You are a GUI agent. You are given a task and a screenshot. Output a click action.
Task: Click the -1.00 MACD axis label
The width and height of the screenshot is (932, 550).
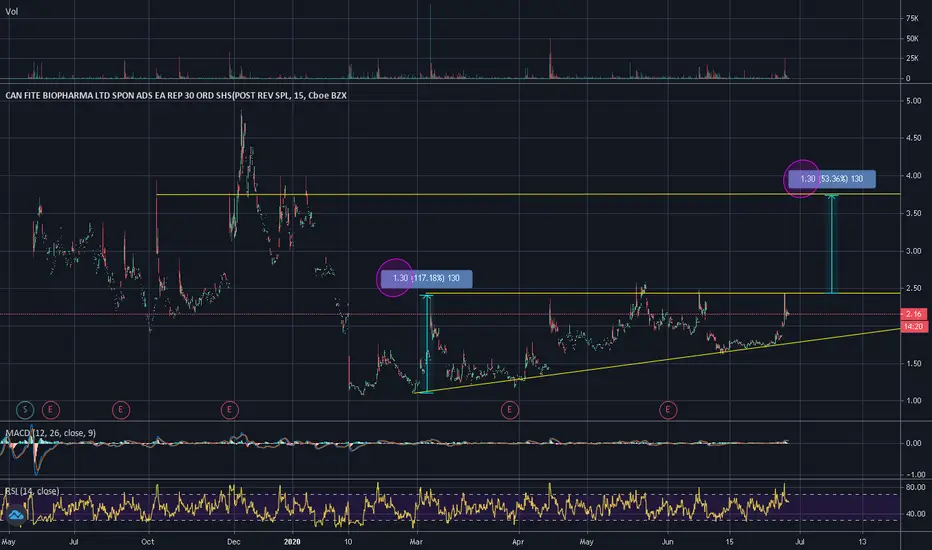pyautogui.click(x=914, y=474)
